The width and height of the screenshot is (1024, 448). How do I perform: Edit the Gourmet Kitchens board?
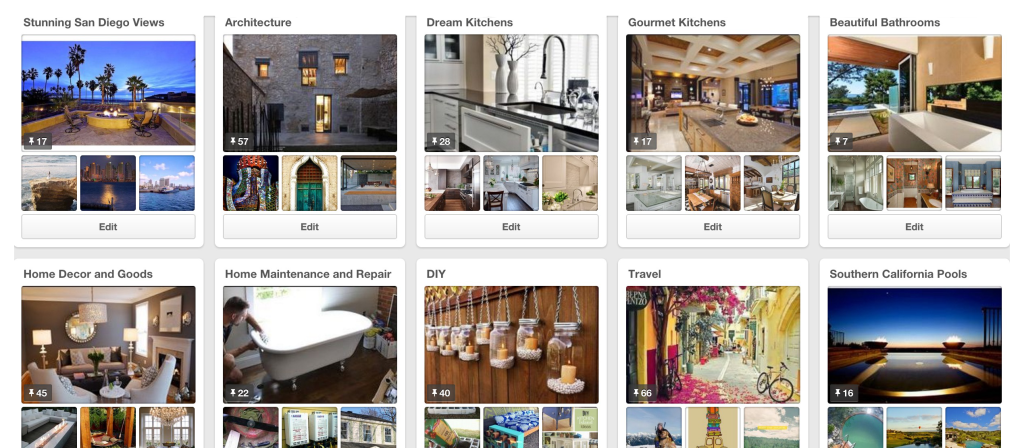click(712, 227)
